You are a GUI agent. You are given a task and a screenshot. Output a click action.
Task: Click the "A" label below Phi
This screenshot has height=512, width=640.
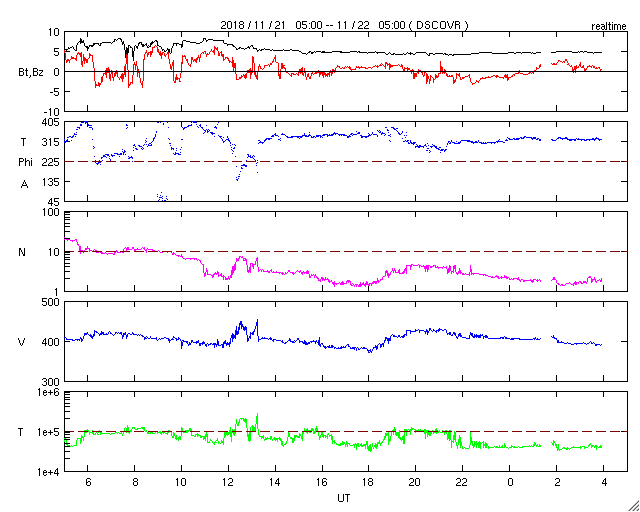coord(24,183)
